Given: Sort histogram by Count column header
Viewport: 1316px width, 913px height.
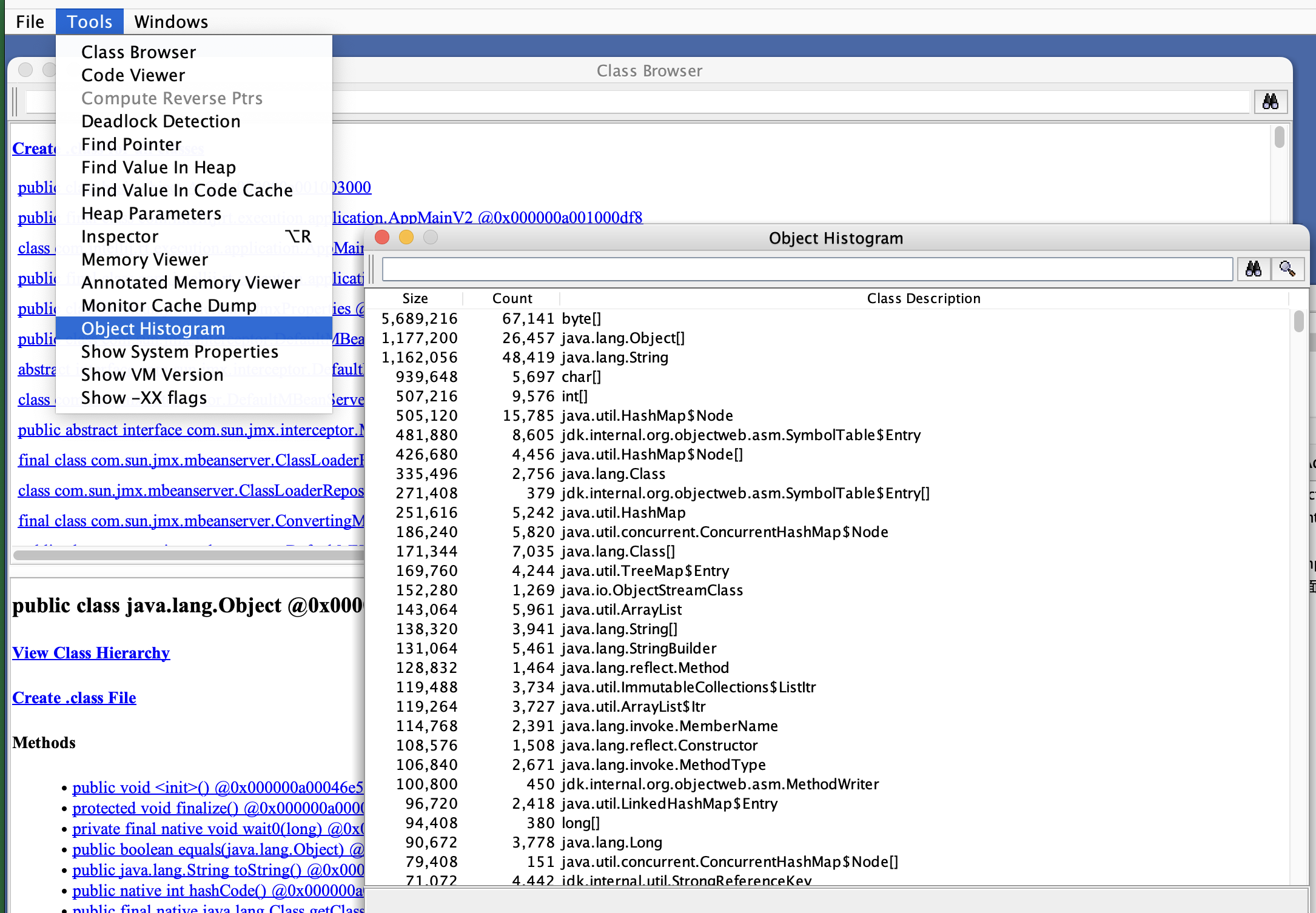Looking at the screenshot, I should tap(512, 298).
